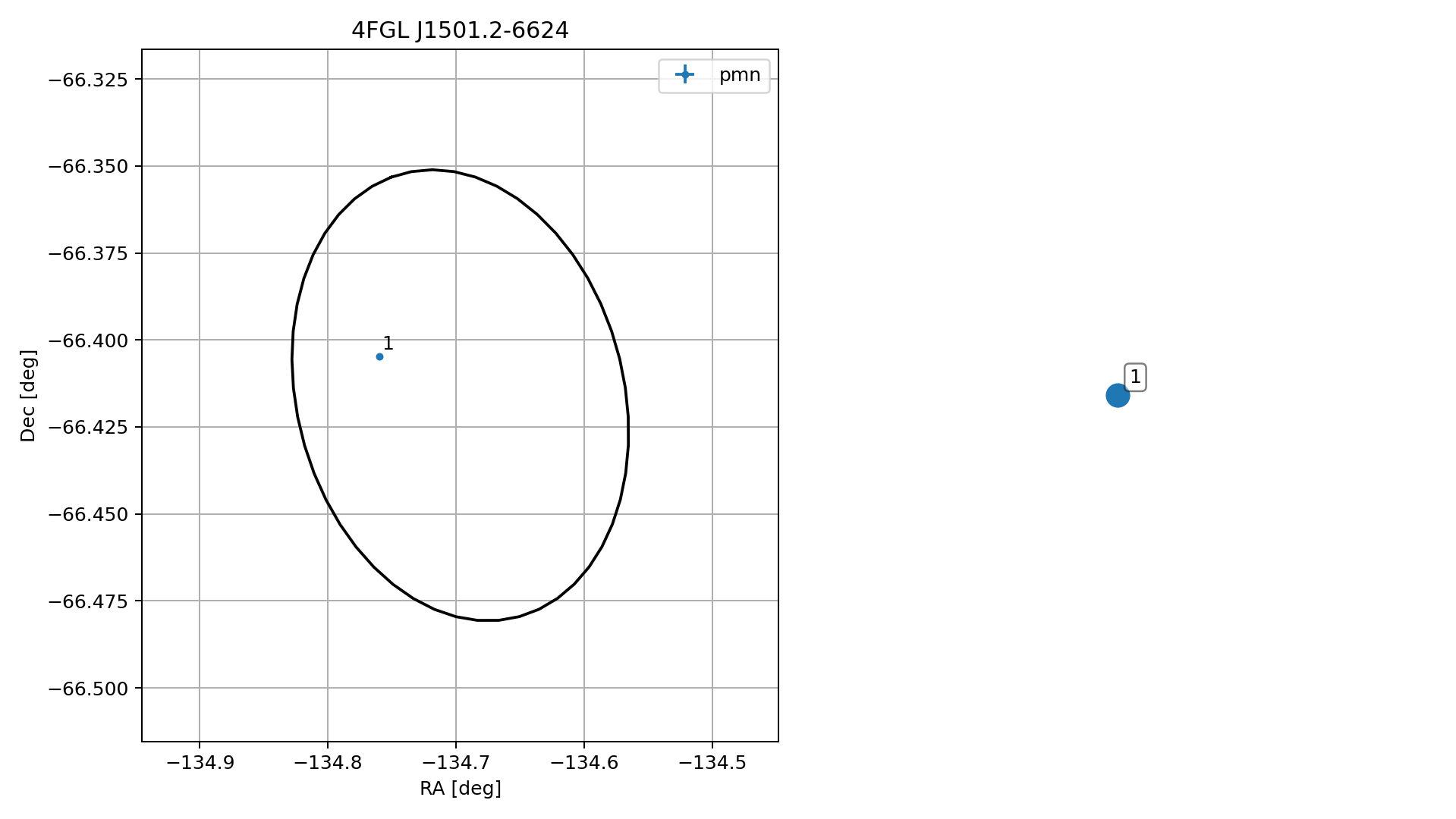Click the y-axis tick label −66.375
1456x819 pixels.
click(x=88, y=253)
